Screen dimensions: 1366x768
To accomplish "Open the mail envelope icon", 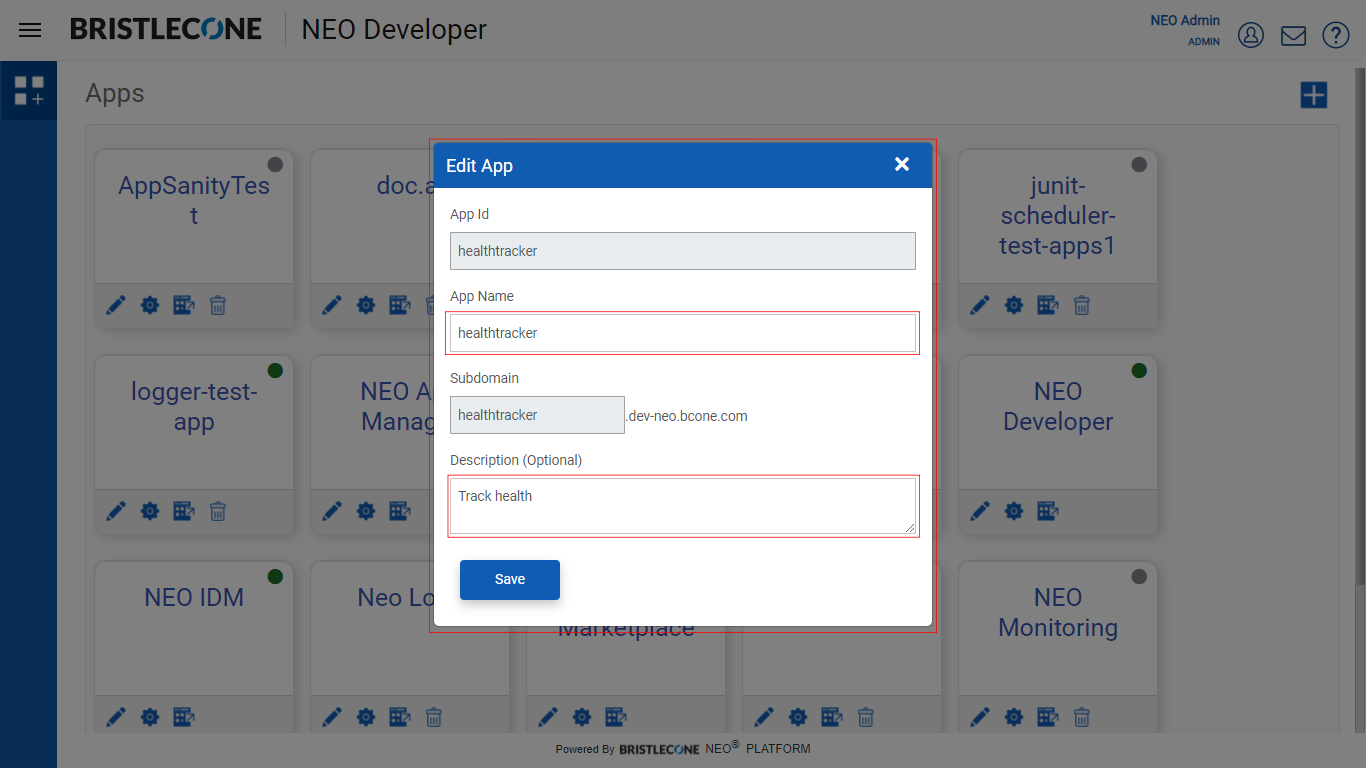I will click(1293, 36).
